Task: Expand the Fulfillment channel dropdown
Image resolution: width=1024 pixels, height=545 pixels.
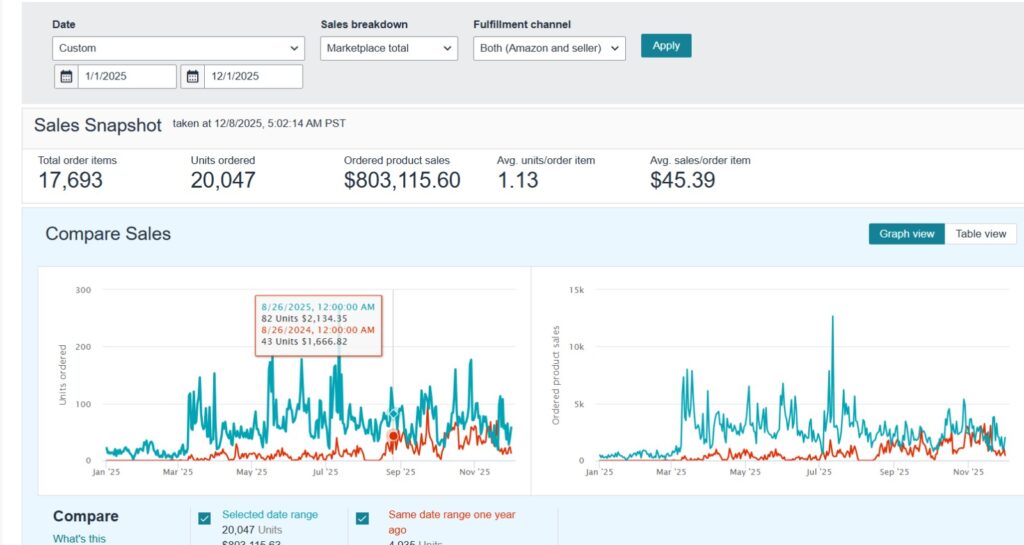Action: [x=548, y=48]
